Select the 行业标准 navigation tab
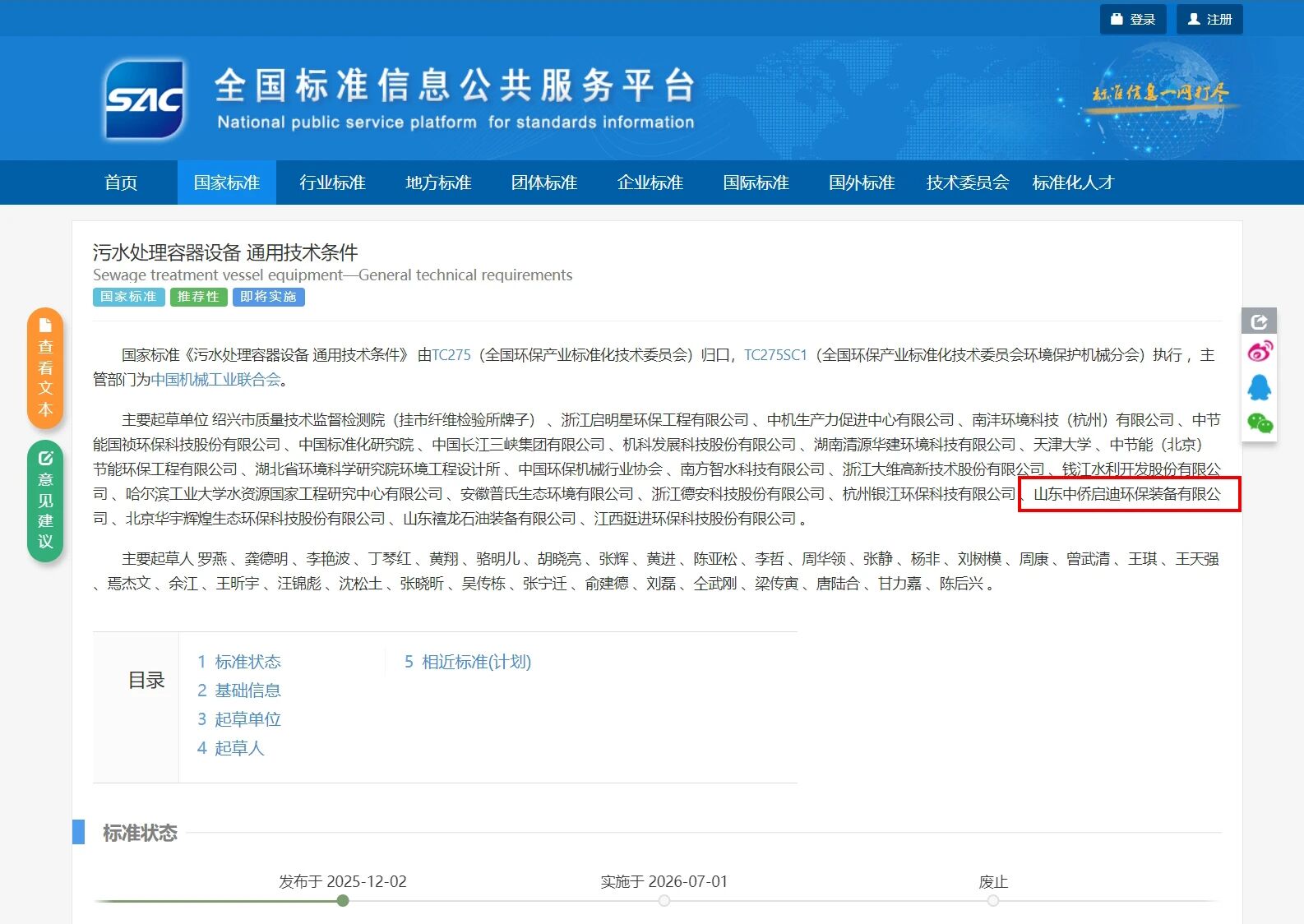Viewport: 1304px width, 924px height. click(x=332, y=182)
